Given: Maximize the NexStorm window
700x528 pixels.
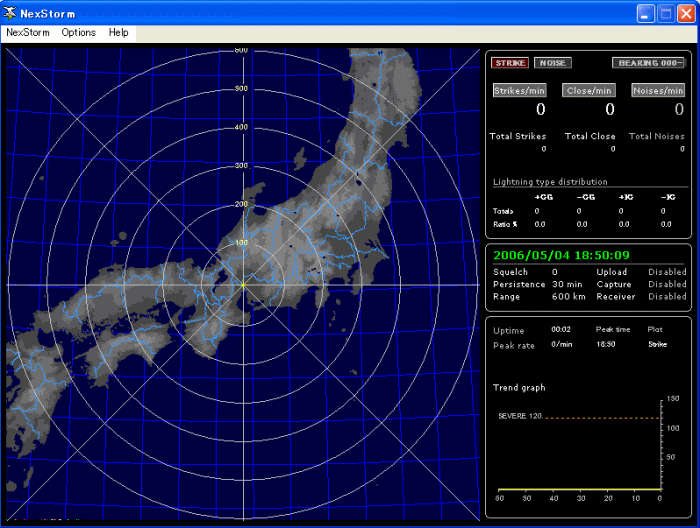Looking at the screenshot, I should tap(665, 14).
